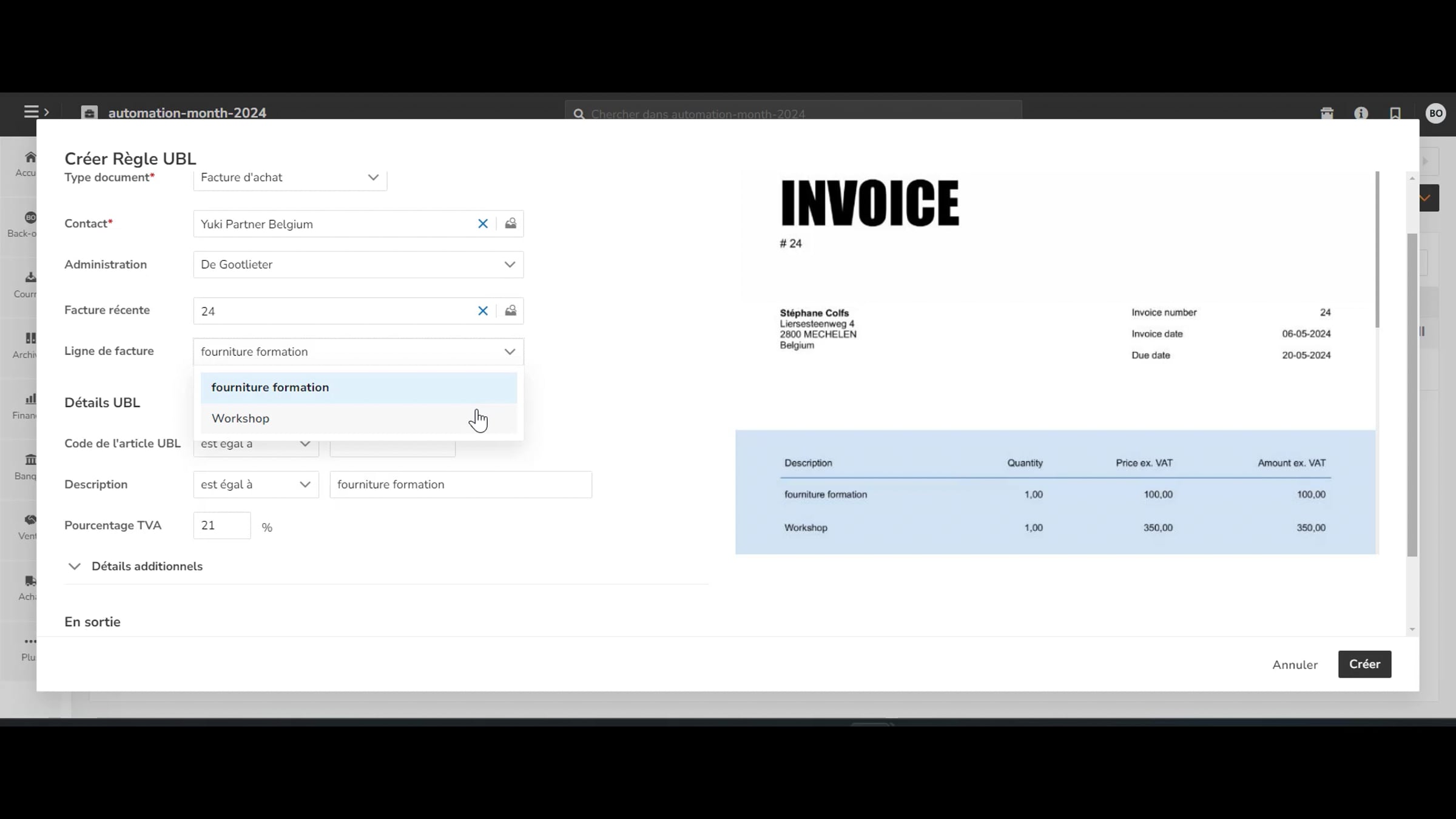Select fourniture formation option in list
The image size is (1456, 819).
(270, 388)
